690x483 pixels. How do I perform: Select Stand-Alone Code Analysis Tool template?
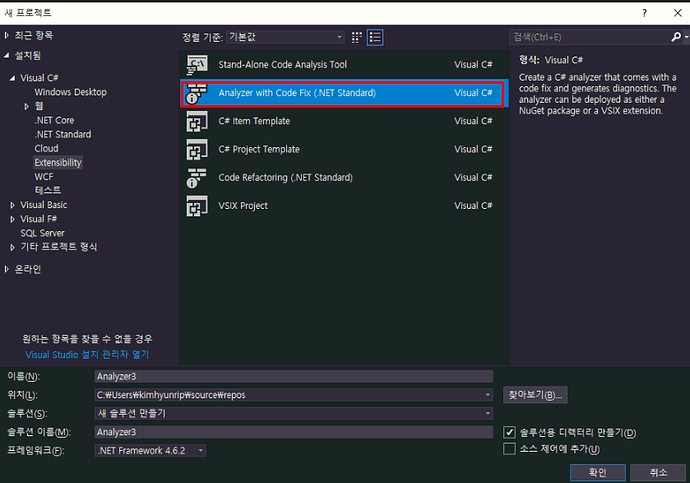344,65
